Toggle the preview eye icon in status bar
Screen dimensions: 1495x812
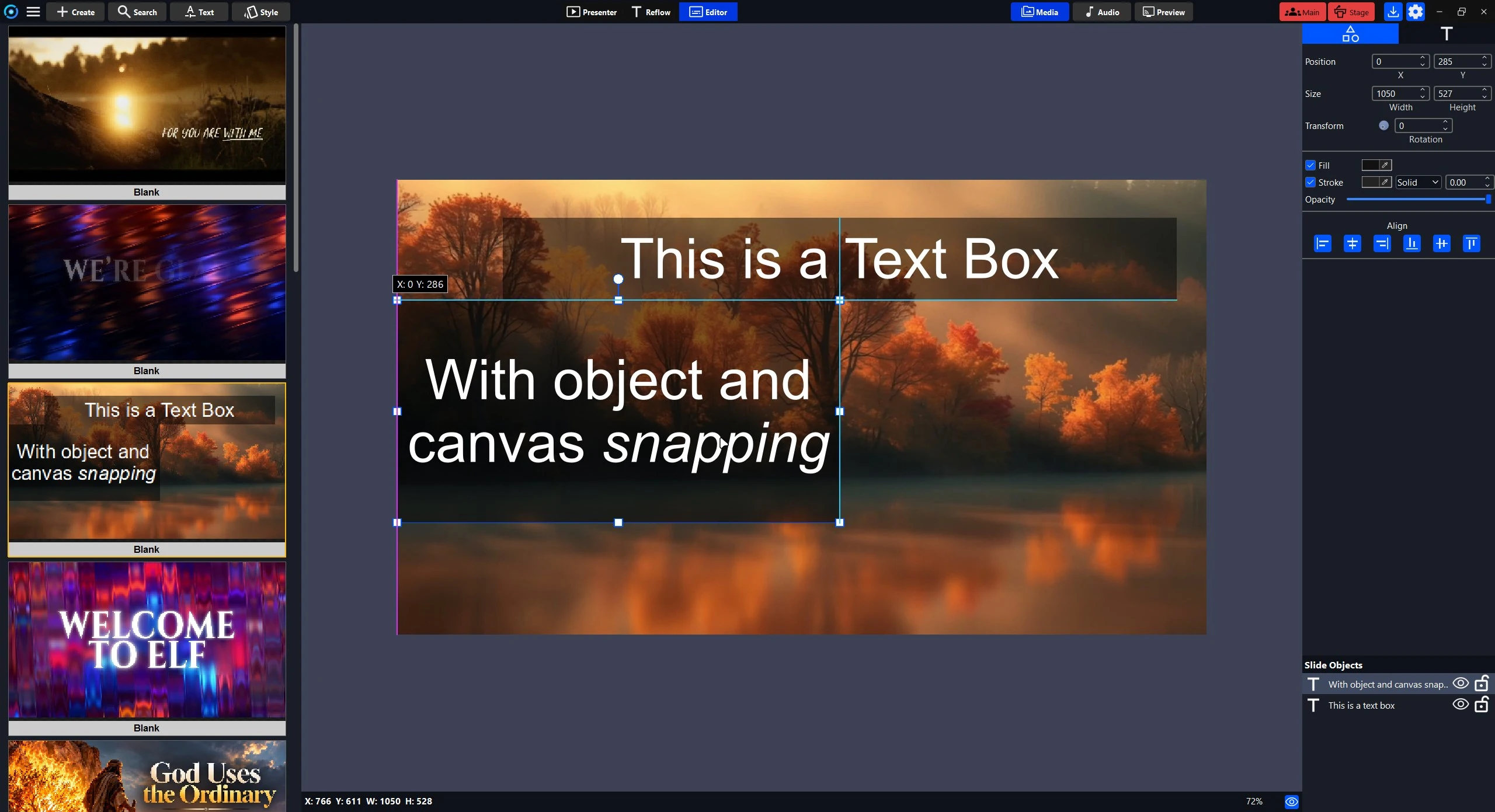(x=1291, y=801)
